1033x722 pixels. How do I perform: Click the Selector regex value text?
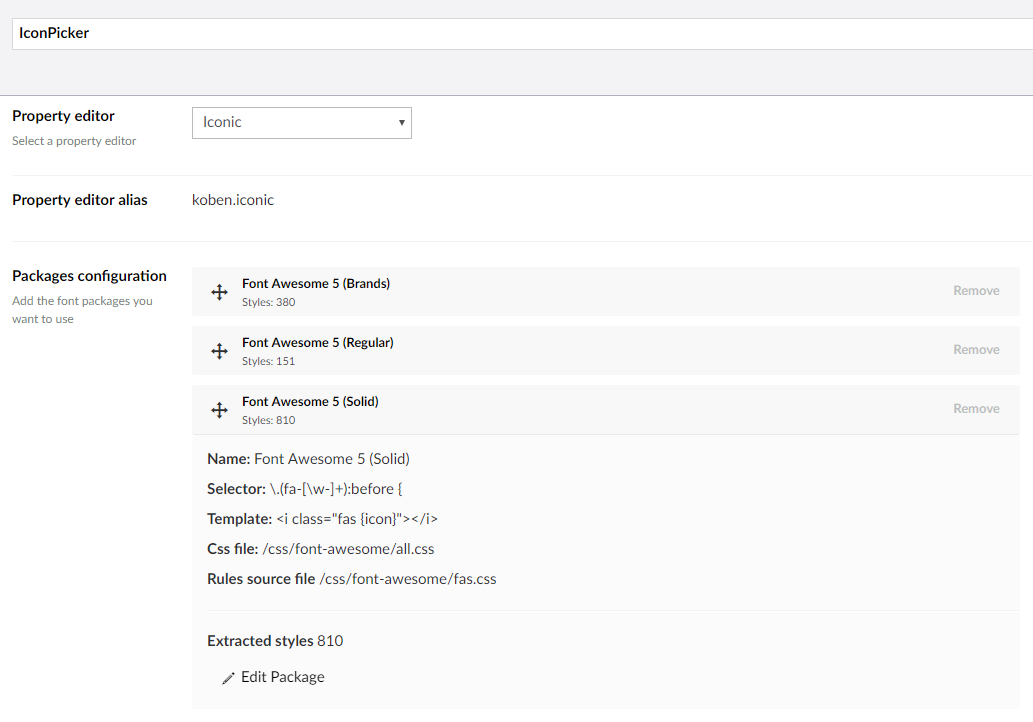click(x=336, y=489)
